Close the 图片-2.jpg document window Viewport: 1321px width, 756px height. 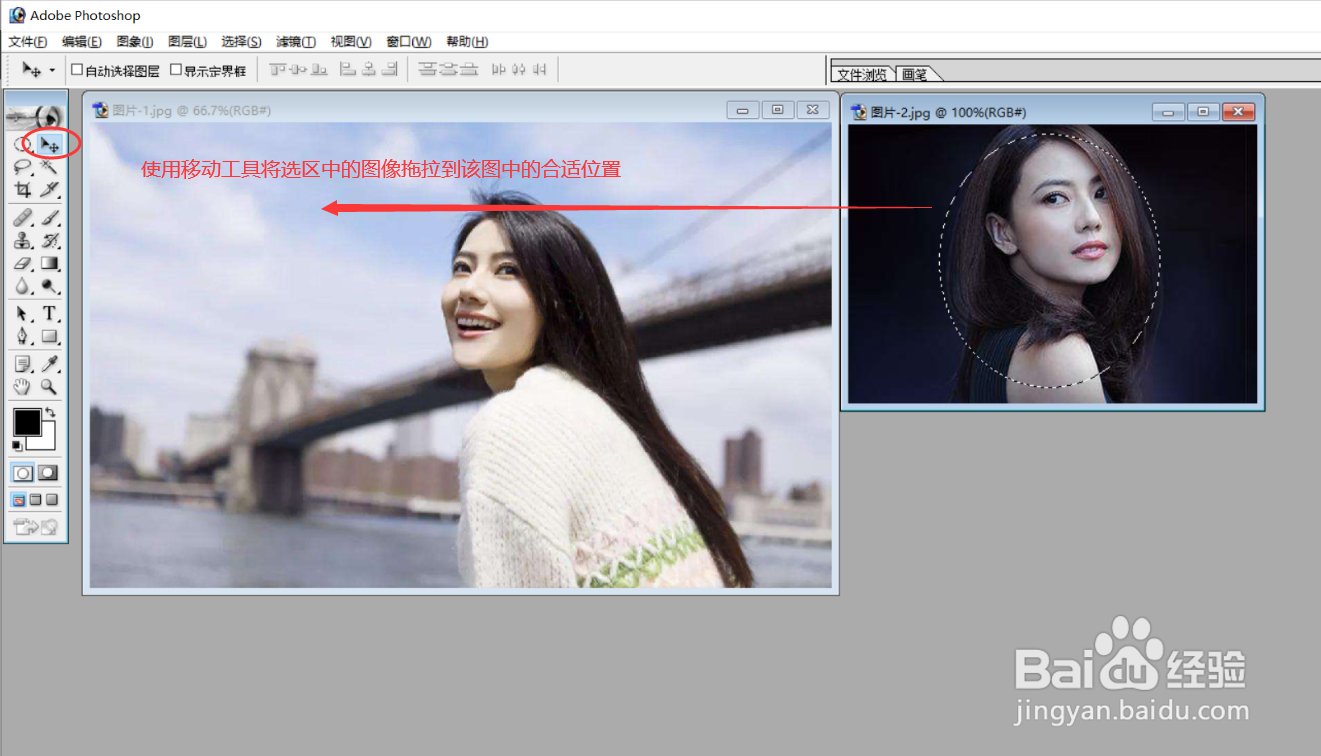[1238, 112]
